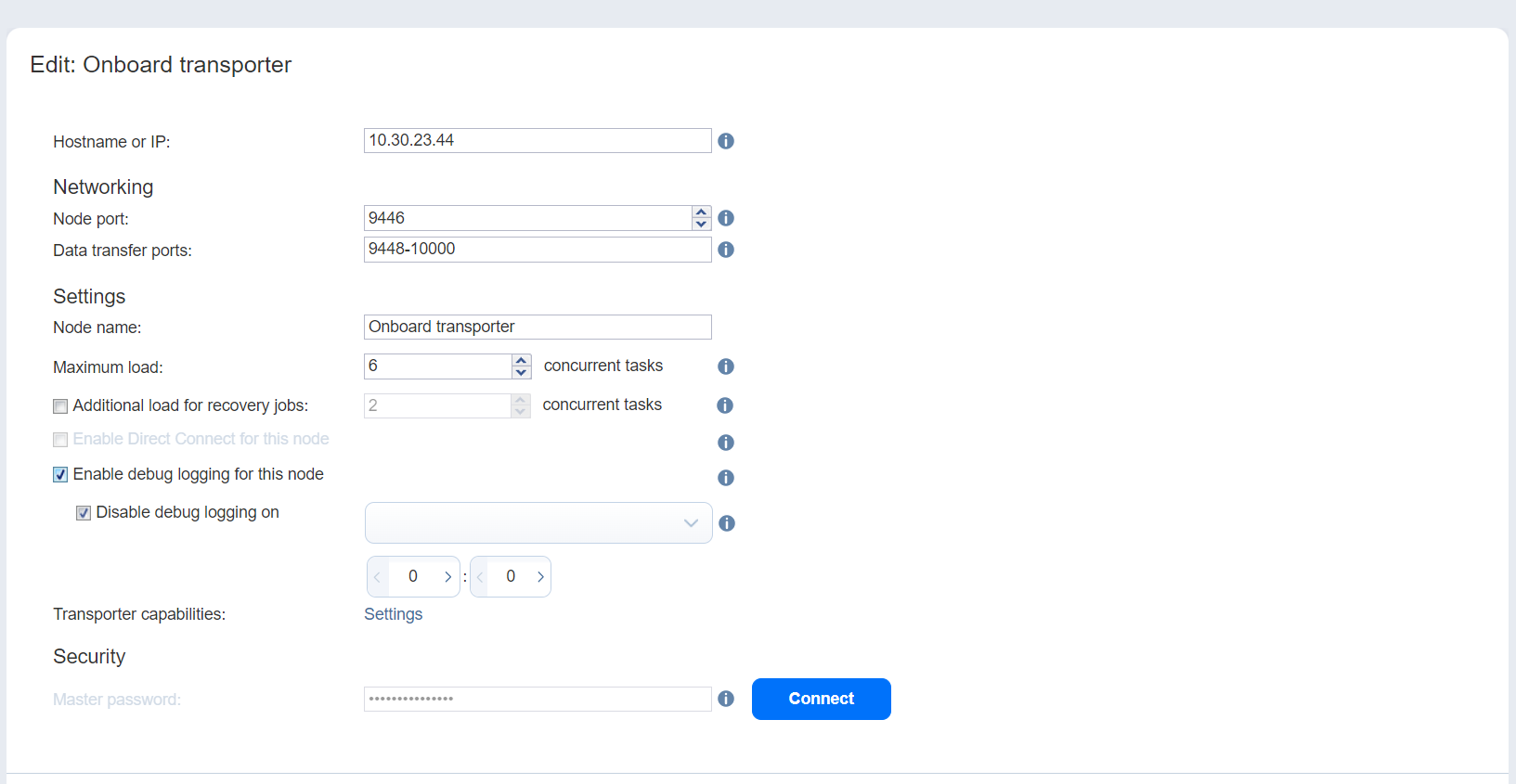This screenshot has width=1516, height=784.
Task: Click info icon for Data transfer ports
Action: [x=726, y=250]
